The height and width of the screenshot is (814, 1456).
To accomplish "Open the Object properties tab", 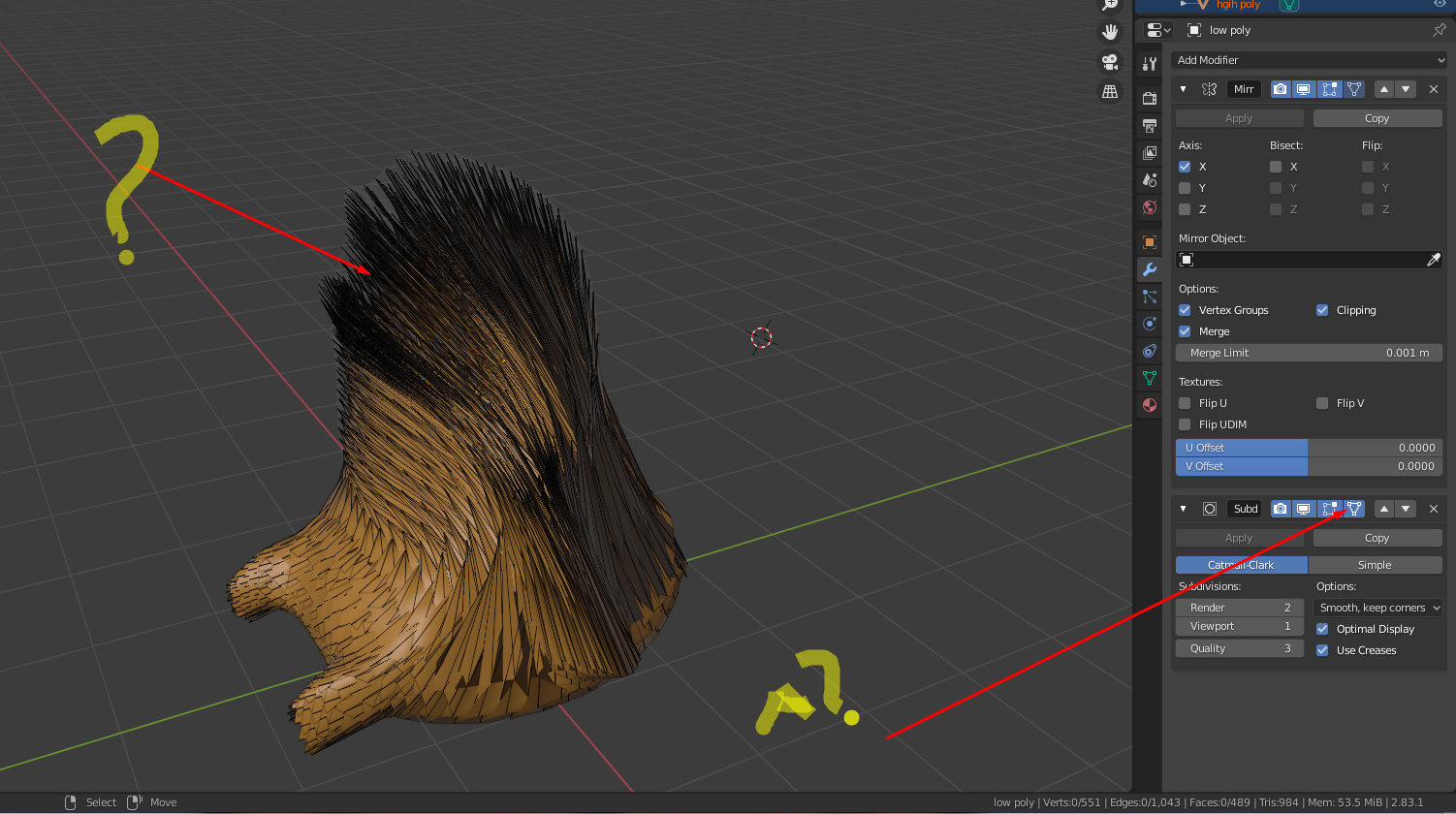I will 1150,241.
